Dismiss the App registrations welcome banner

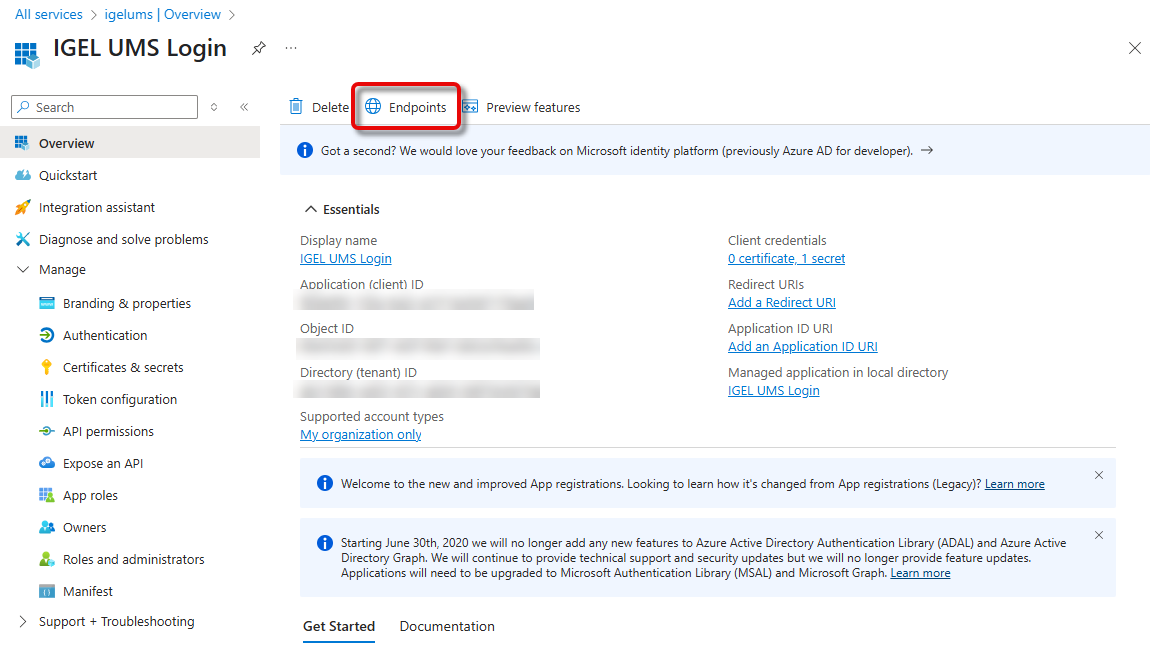tap(1098, 475)
